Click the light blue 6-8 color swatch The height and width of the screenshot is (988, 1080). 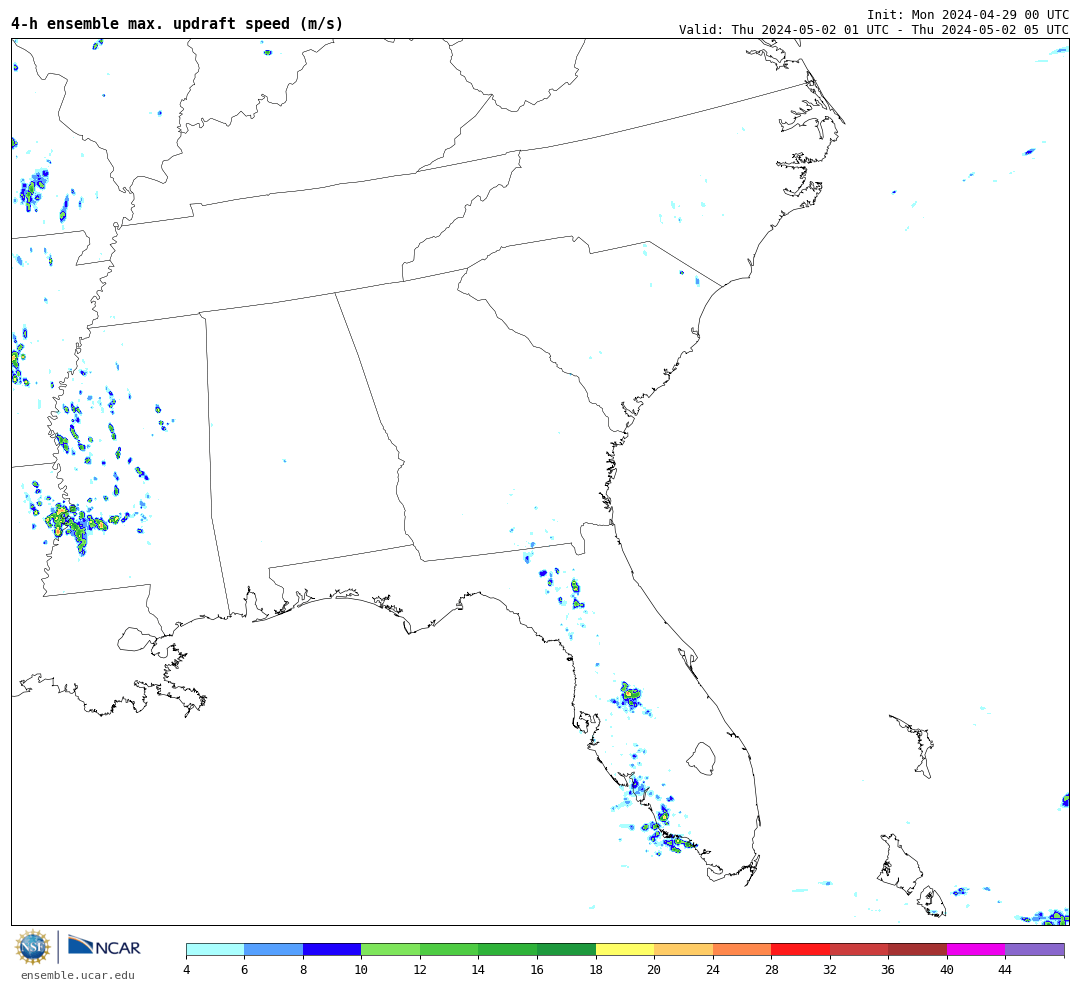tap(273, 949)
